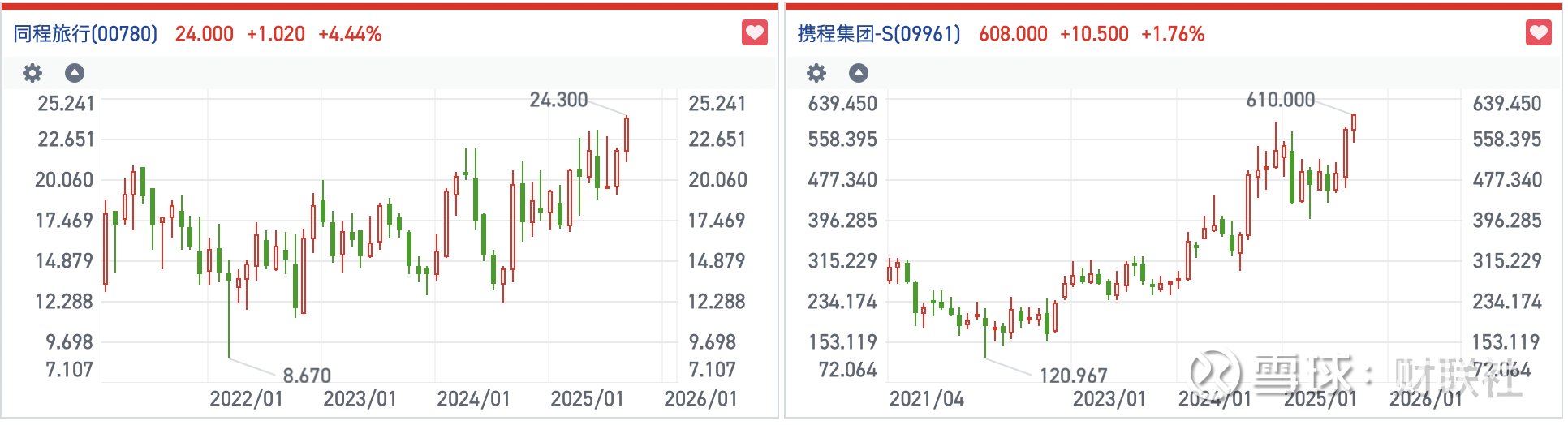Click the 120.967 low-price label

coord(1073,376)
